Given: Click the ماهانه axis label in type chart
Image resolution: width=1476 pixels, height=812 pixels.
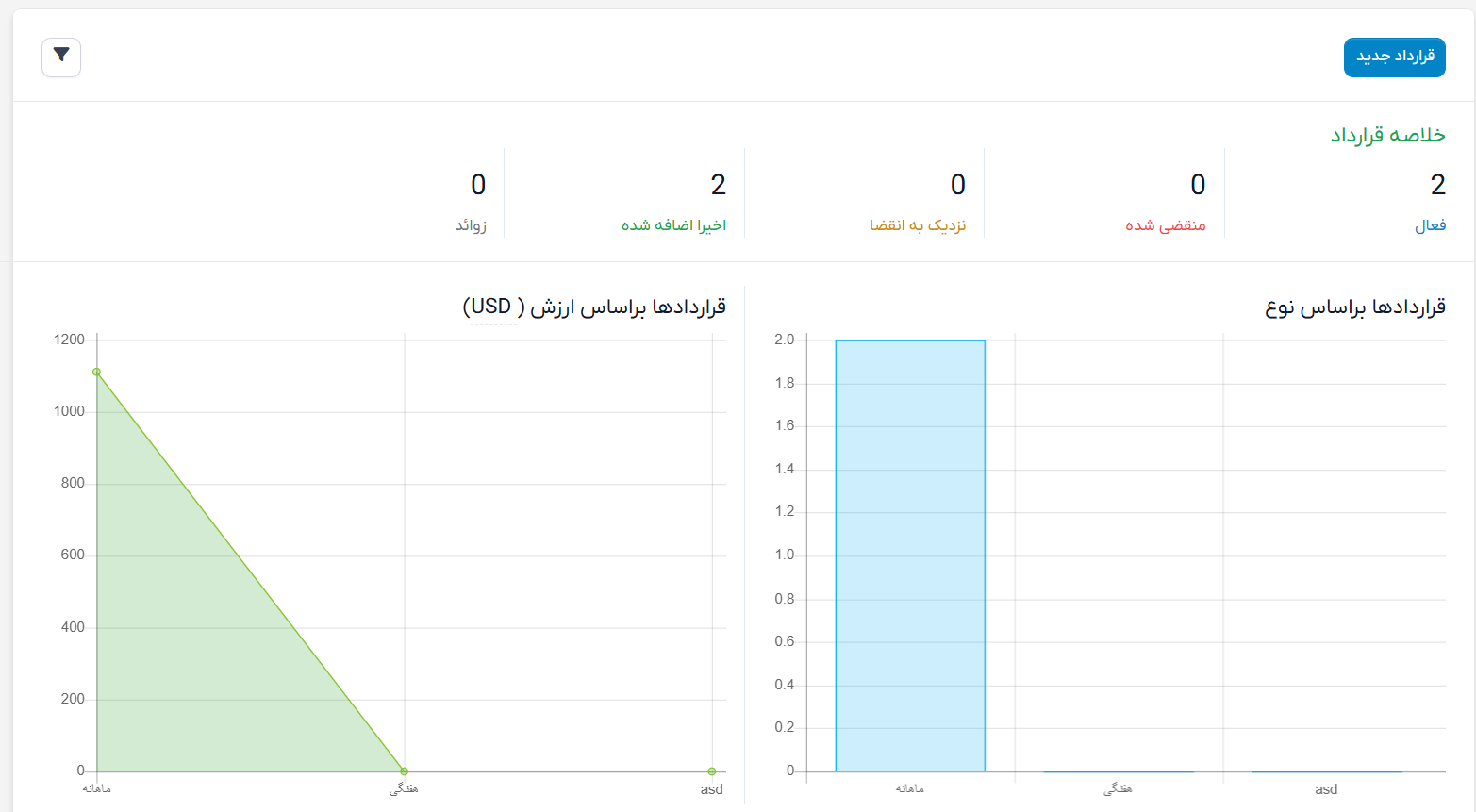Looking at the screenshot, I should [910, 788].
